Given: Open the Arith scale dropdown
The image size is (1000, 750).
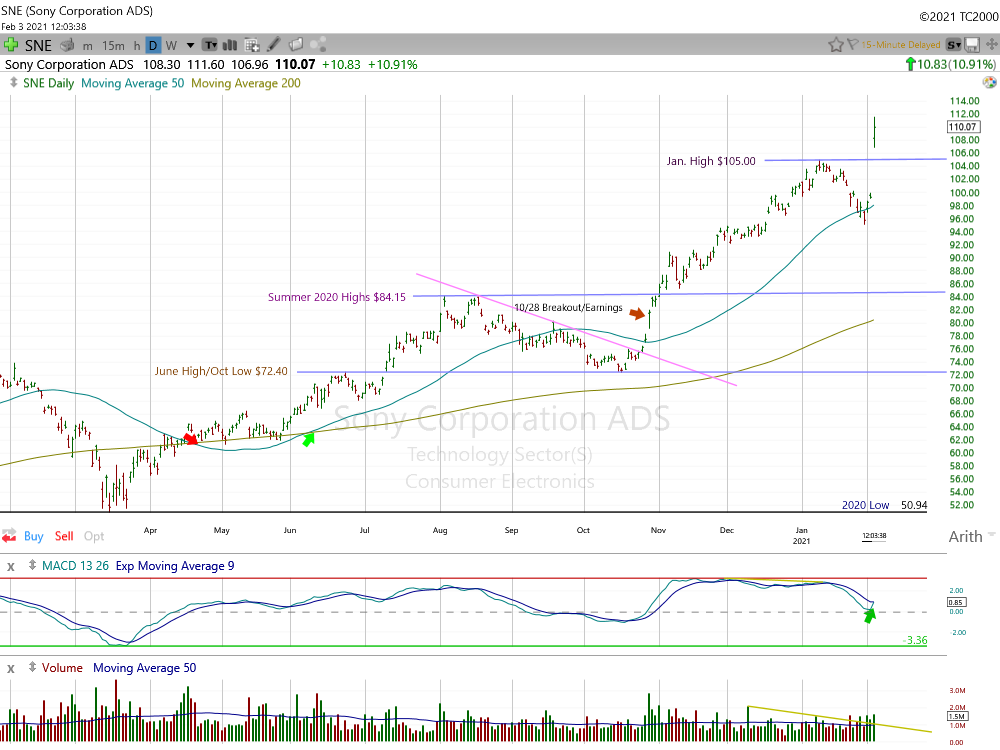Looking at the screenshot, I should pos(972,536).
